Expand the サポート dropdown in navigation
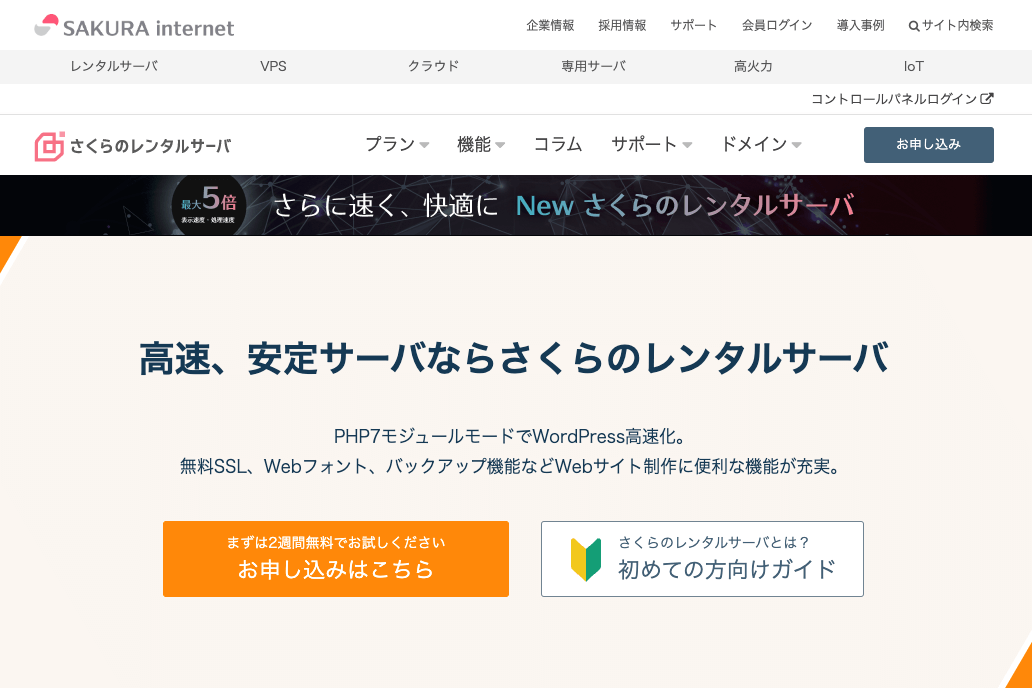 (651, 144)
